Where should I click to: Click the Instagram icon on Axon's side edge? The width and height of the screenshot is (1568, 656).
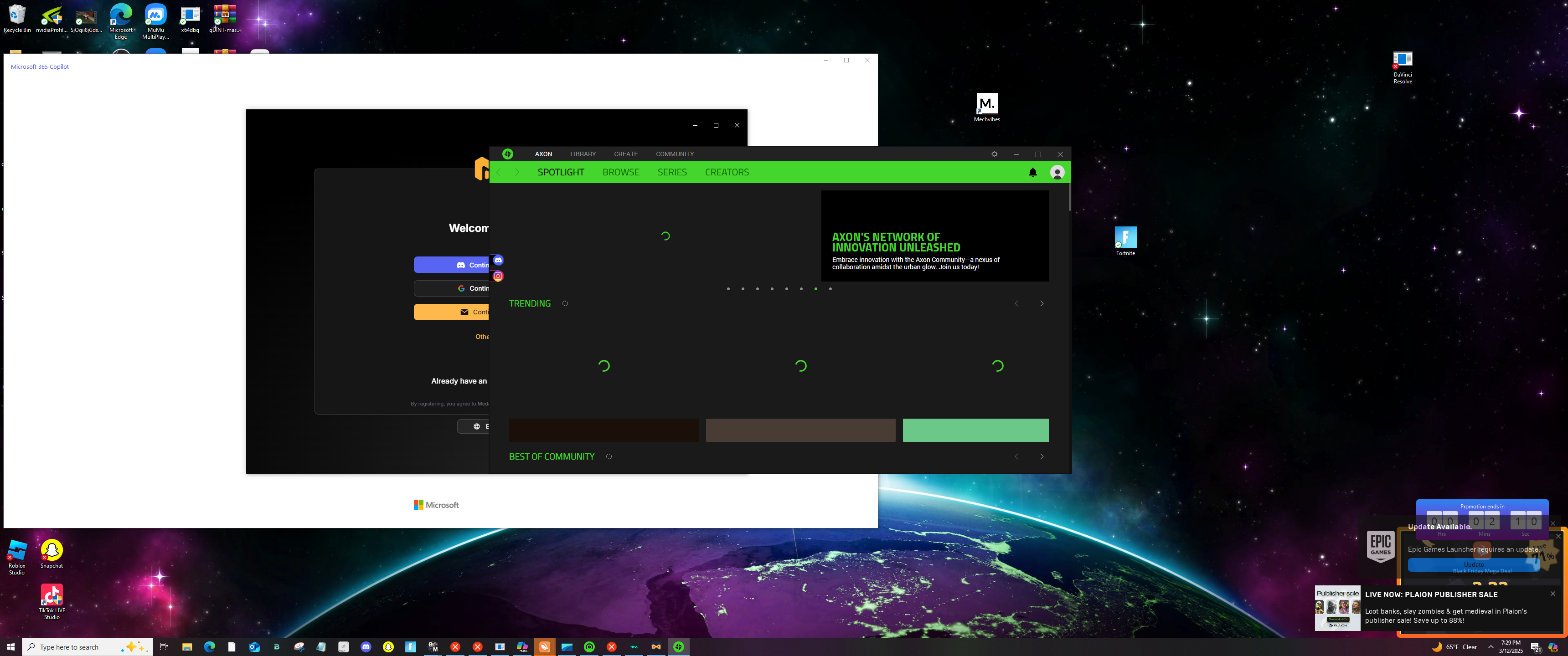pos(498,276)
